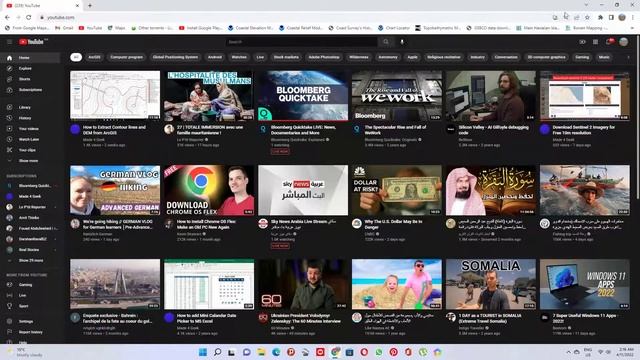Select the Gaming filter chip
Screen dimensions: 640x360
582,57
